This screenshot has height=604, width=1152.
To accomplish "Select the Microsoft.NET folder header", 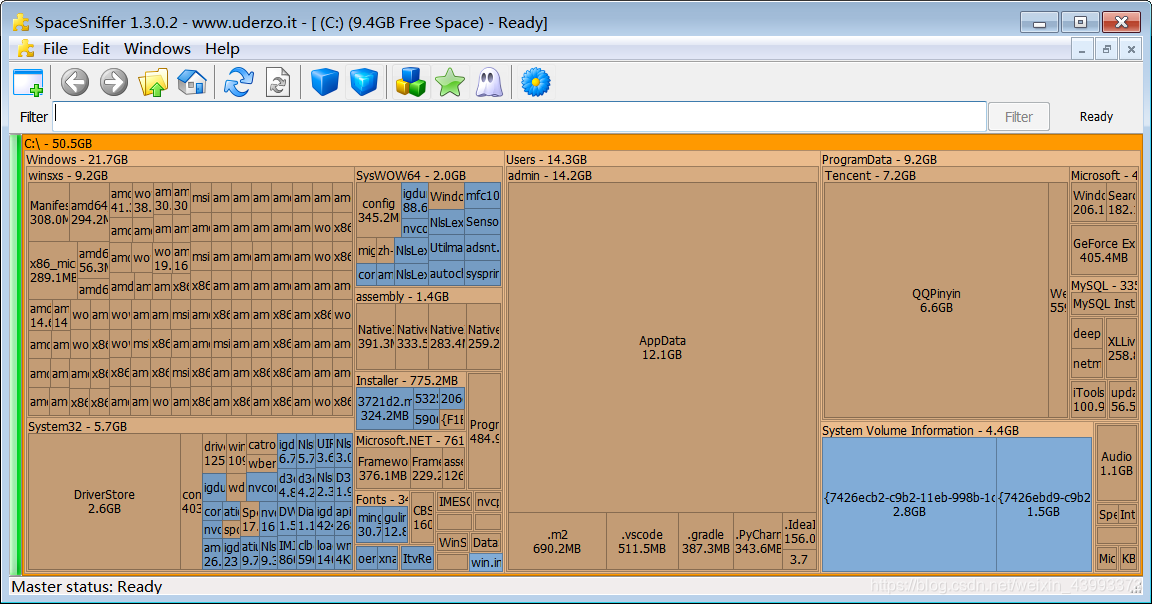I will point(411,441).
